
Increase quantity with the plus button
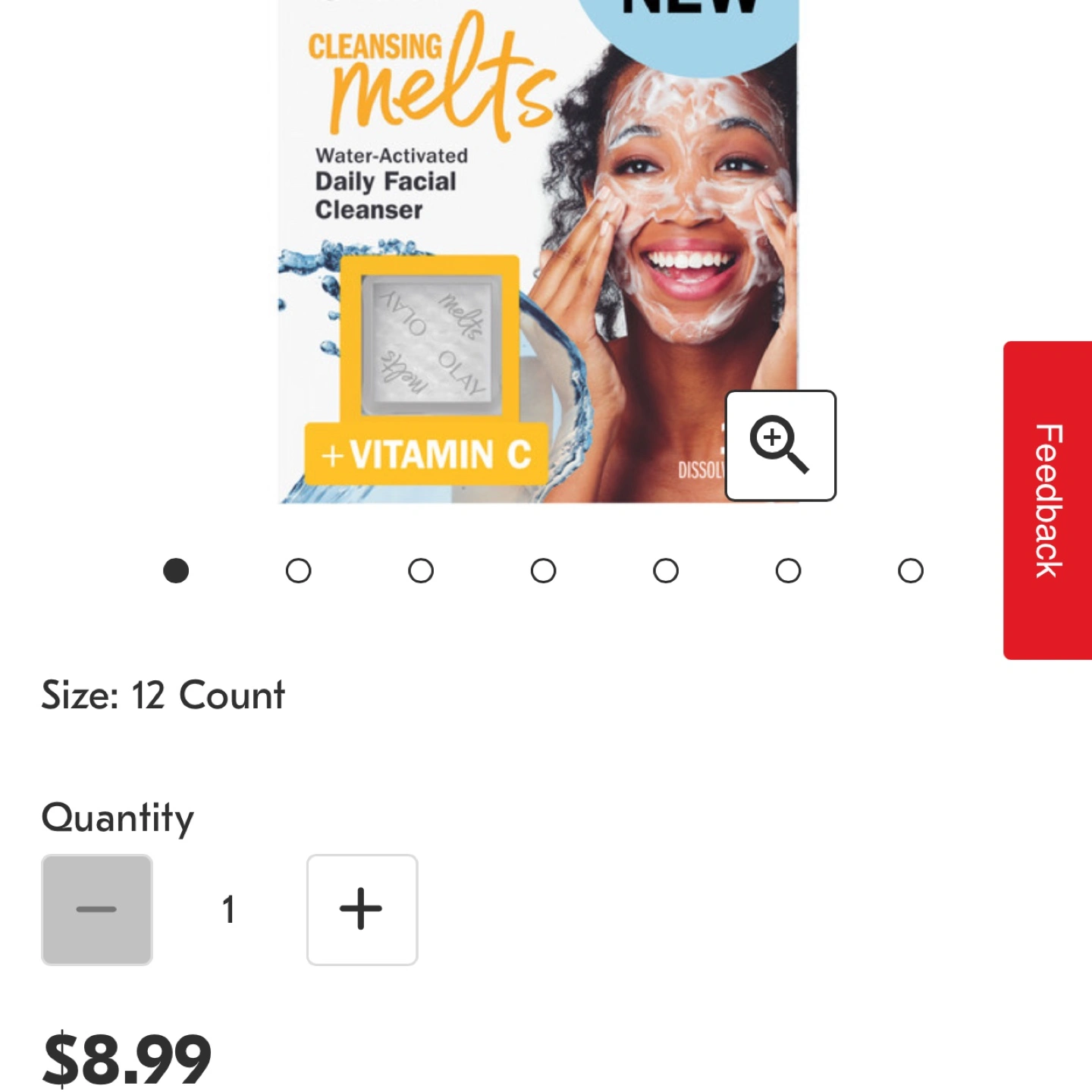point(362,909)
